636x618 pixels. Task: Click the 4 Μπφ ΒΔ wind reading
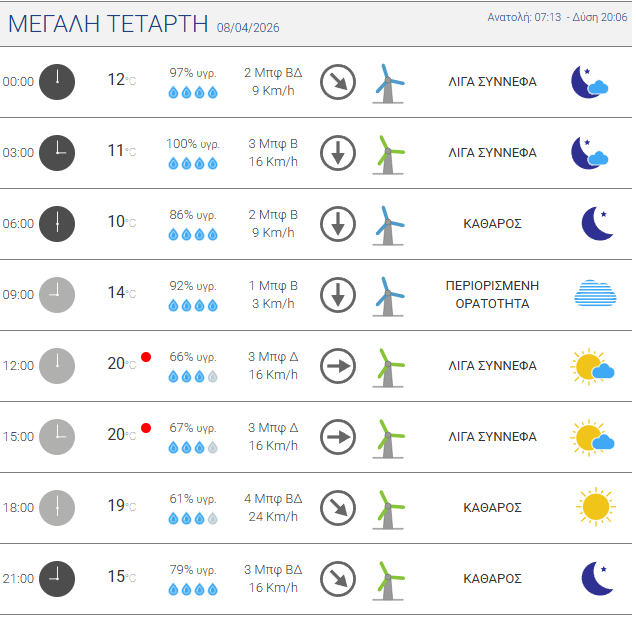[273, 498]
